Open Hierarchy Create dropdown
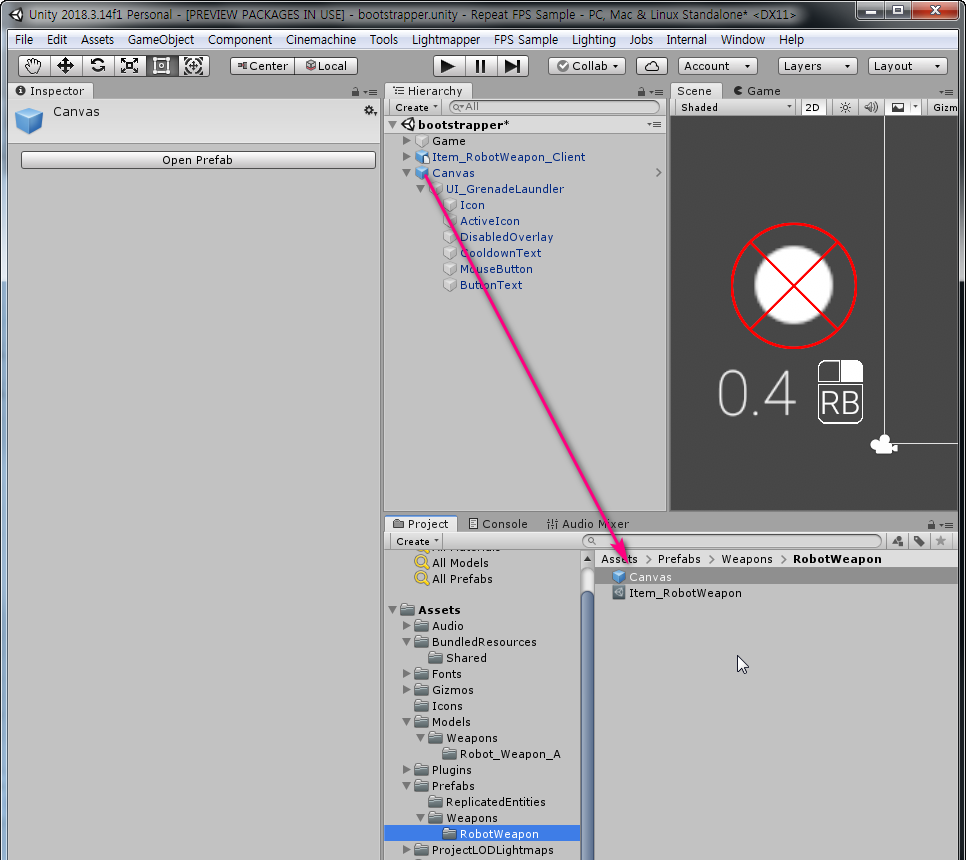Viewport: 966px width, 860px height. (x=416, y=107)
